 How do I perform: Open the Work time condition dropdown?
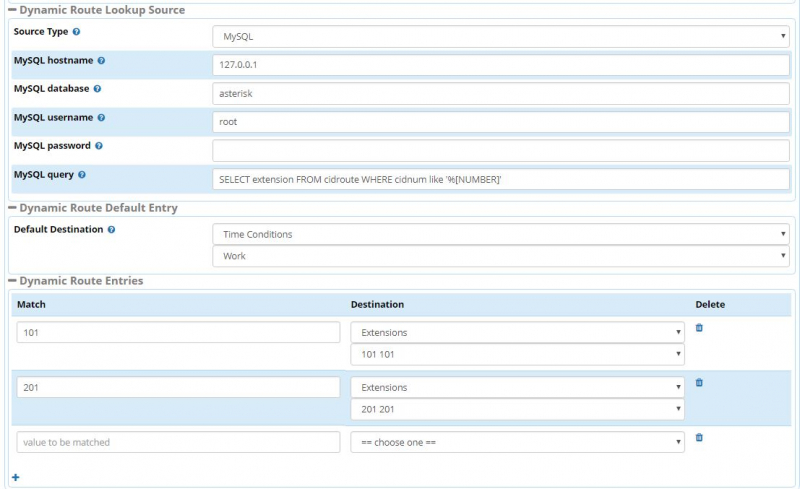pos(500,256)
